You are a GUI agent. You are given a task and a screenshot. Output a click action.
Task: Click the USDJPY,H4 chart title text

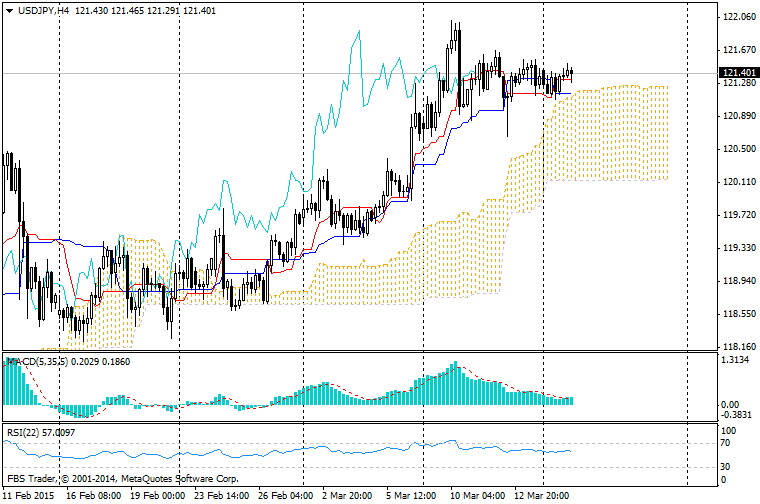(x=44, y=11)
